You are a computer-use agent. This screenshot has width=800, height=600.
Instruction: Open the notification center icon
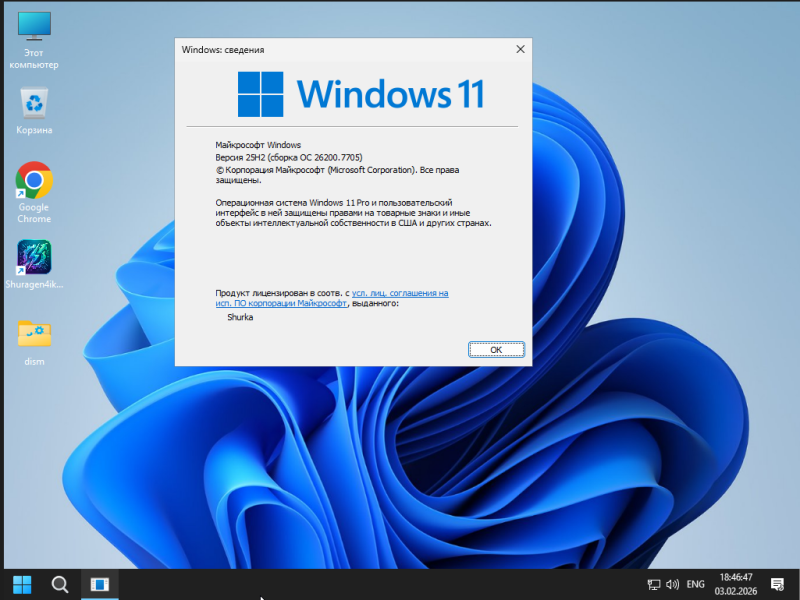coord(777,584)
